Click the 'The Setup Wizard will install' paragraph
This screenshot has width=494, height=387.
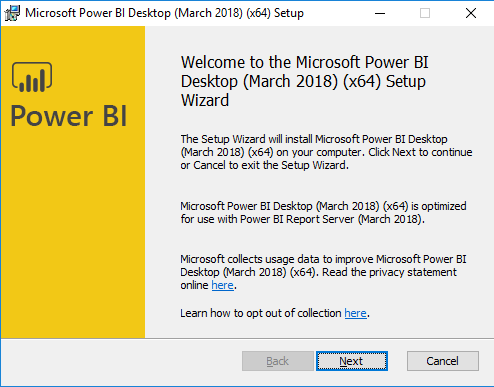pos(326,152)
